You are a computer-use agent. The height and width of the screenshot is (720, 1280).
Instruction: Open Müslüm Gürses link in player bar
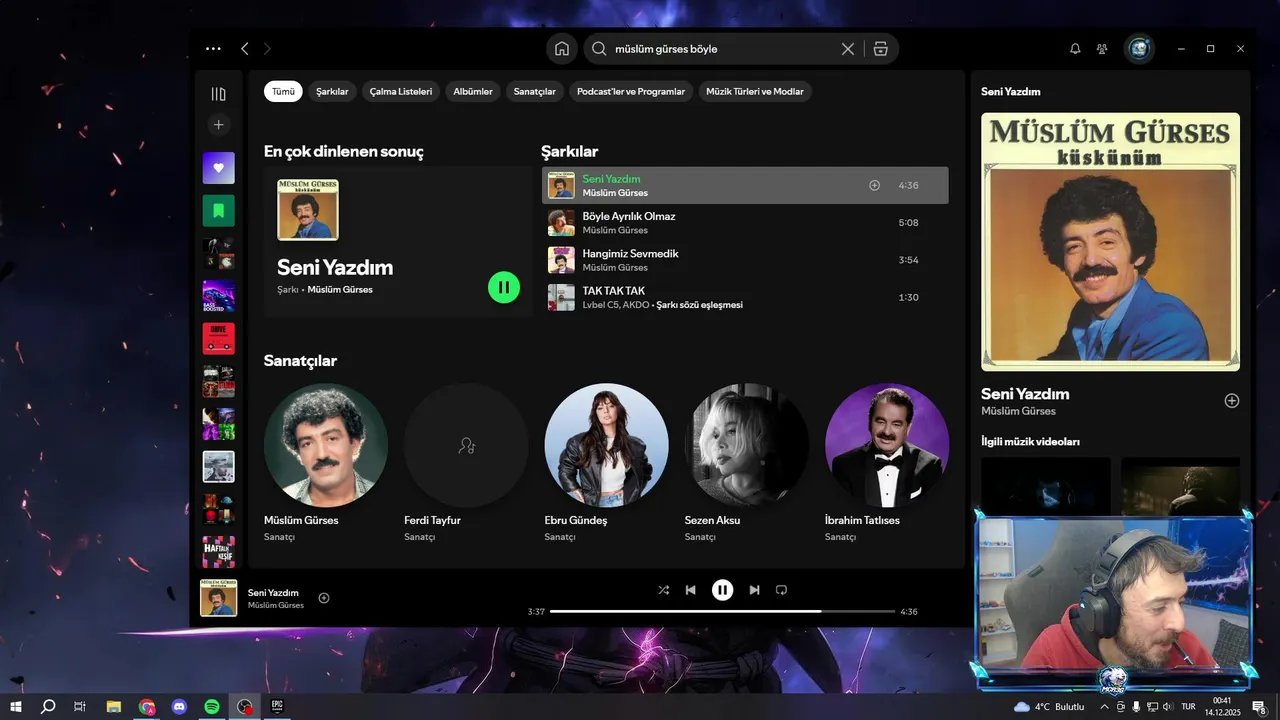pyautogui.click(x=276, y=606)
